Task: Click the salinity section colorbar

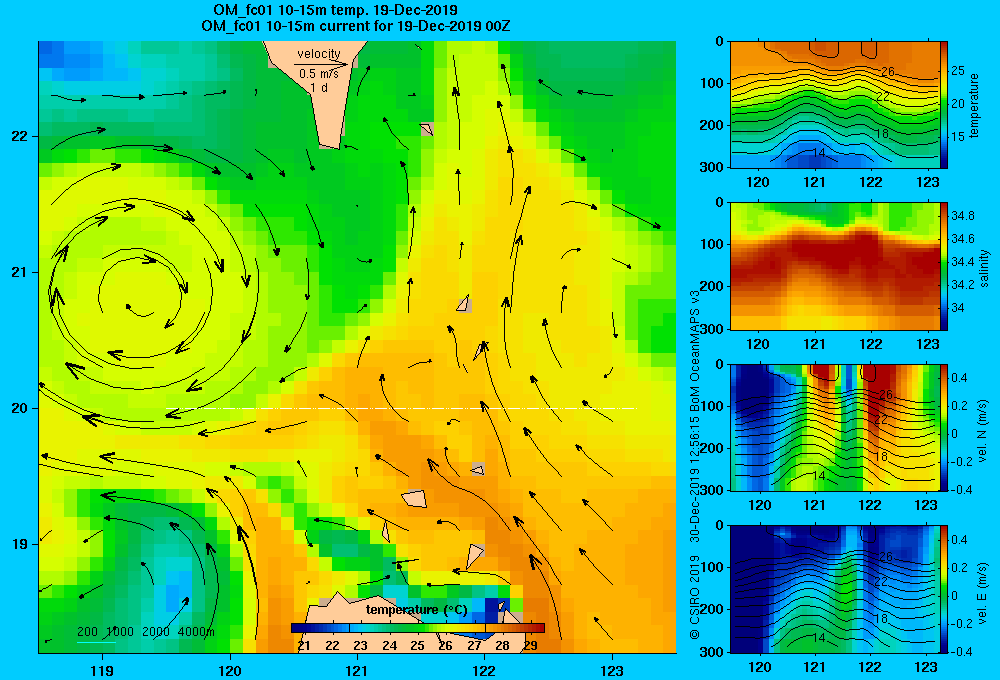Action: point(944,266)
